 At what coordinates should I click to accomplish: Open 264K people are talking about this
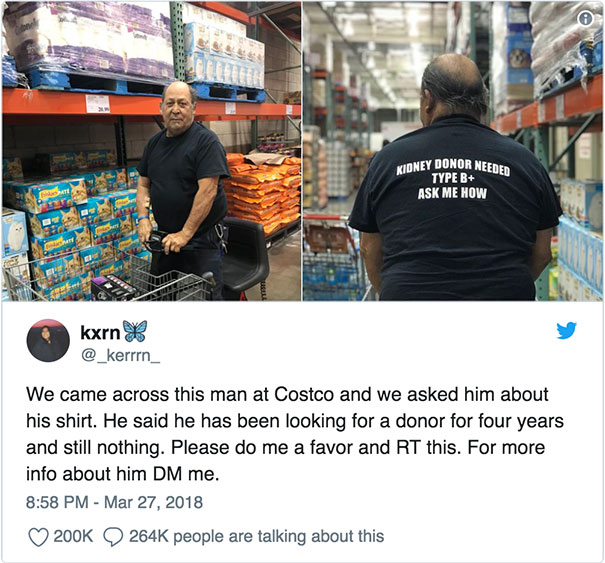click(257, 536)
